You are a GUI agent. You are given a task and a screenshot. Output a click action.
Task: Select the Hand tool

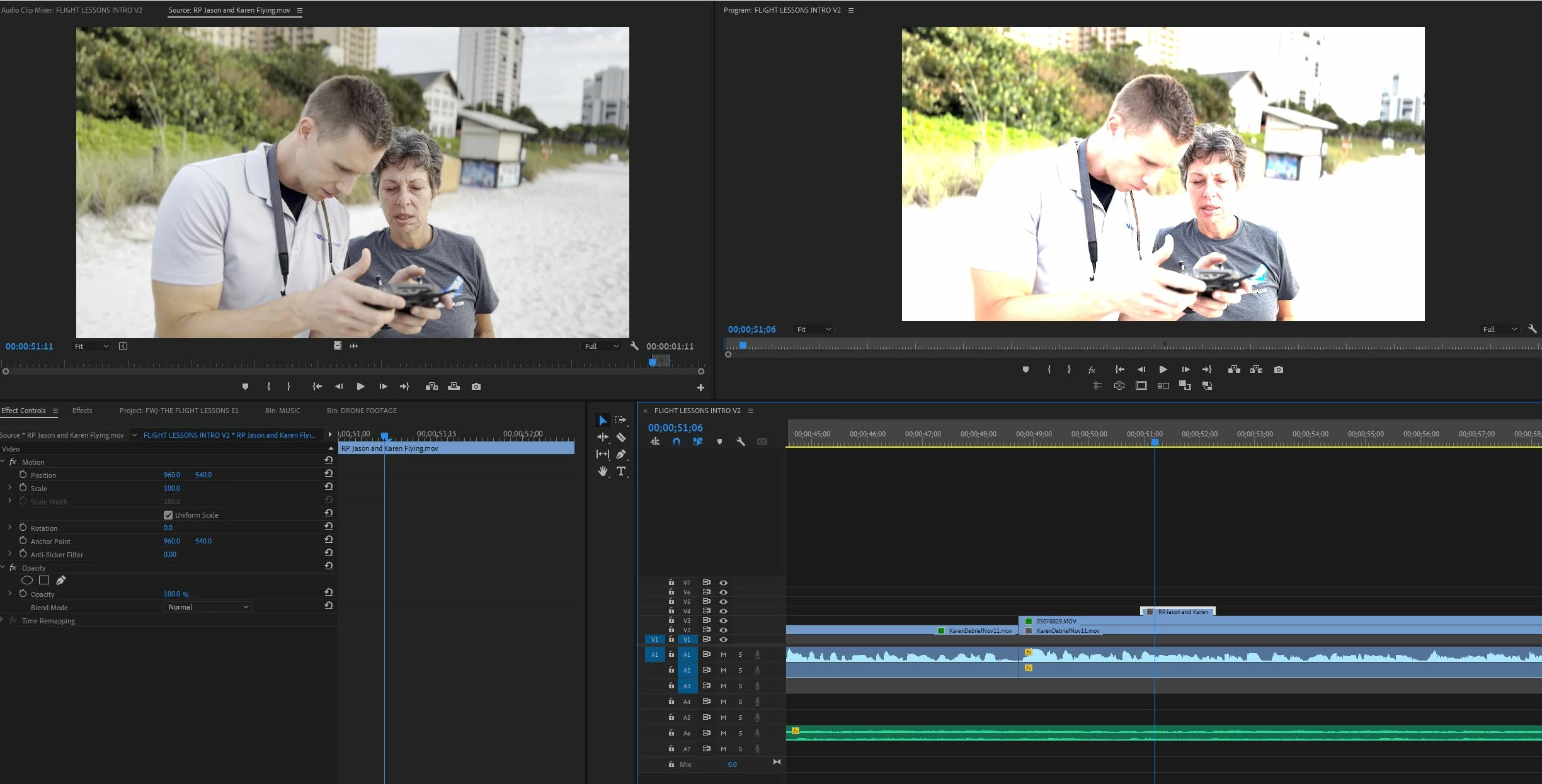pyautogui.click(x=603, y=471)
